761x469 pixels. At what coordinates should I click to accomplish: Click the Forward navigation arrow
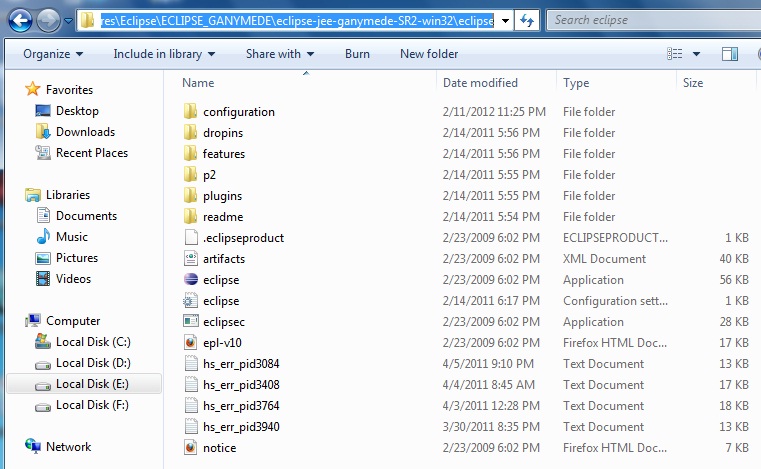click(x=49, y=21)
